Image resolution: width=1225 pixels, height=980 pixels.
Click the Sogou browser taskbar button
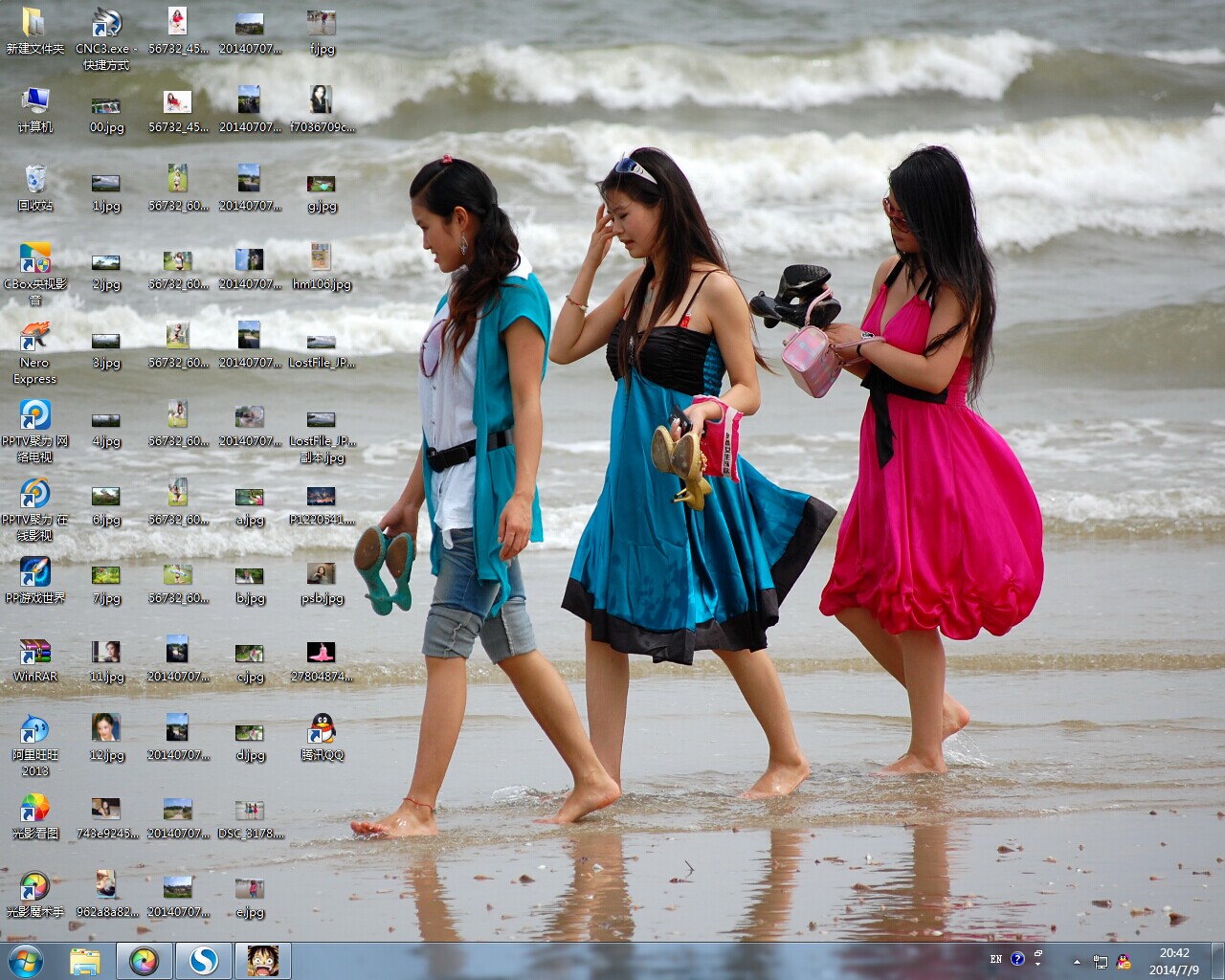point(203,961)
